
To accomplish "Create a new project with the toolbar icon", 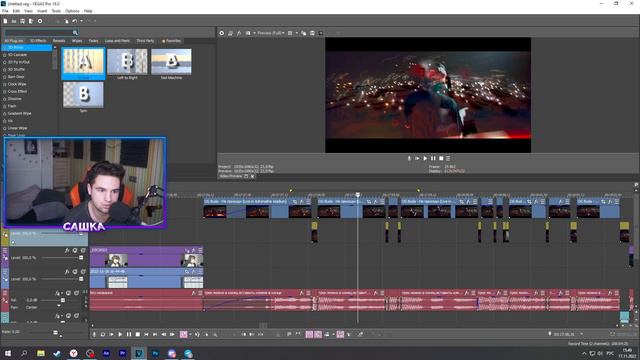I will (5, 21).
